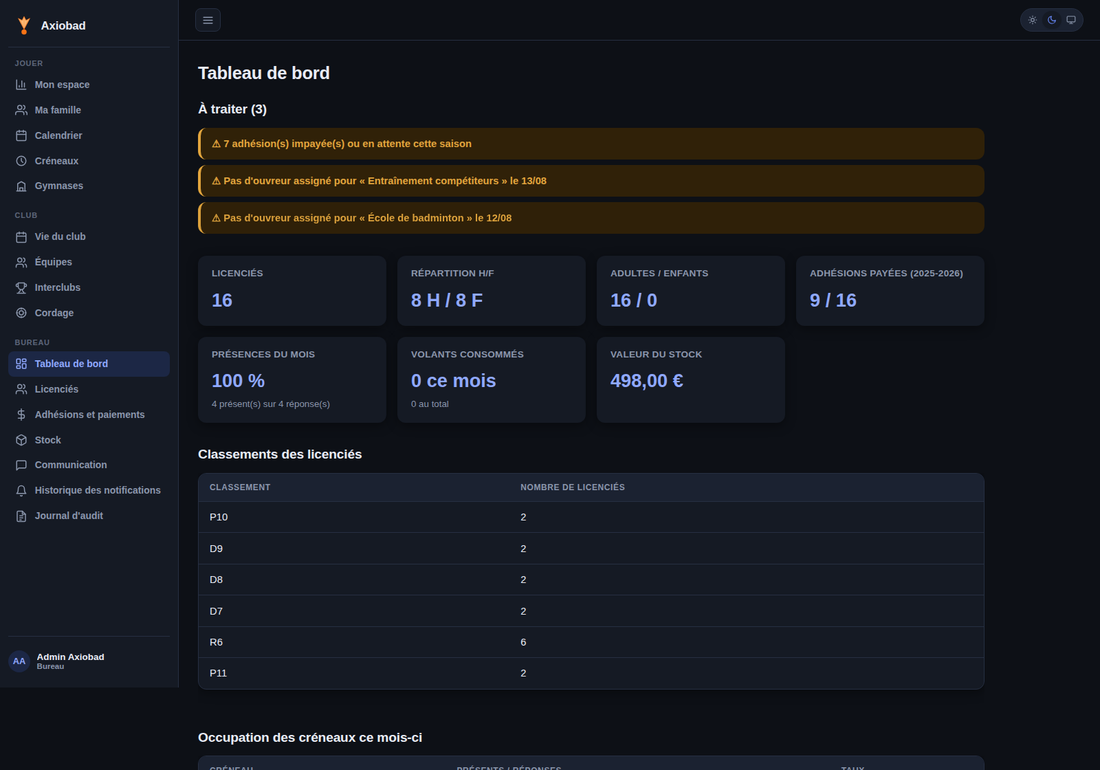Viewport: 1100px width, 770px height.
Task: Click Volants consommés value 0 ce mois
Action: tap(453, 381)
